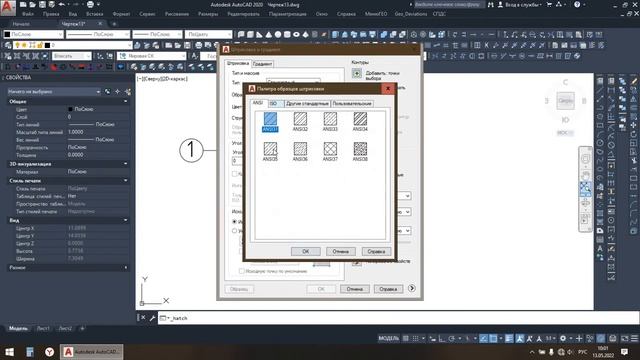
Task: Click the Save icon in quick access toolbar
Action: click(x=42, y=4)
